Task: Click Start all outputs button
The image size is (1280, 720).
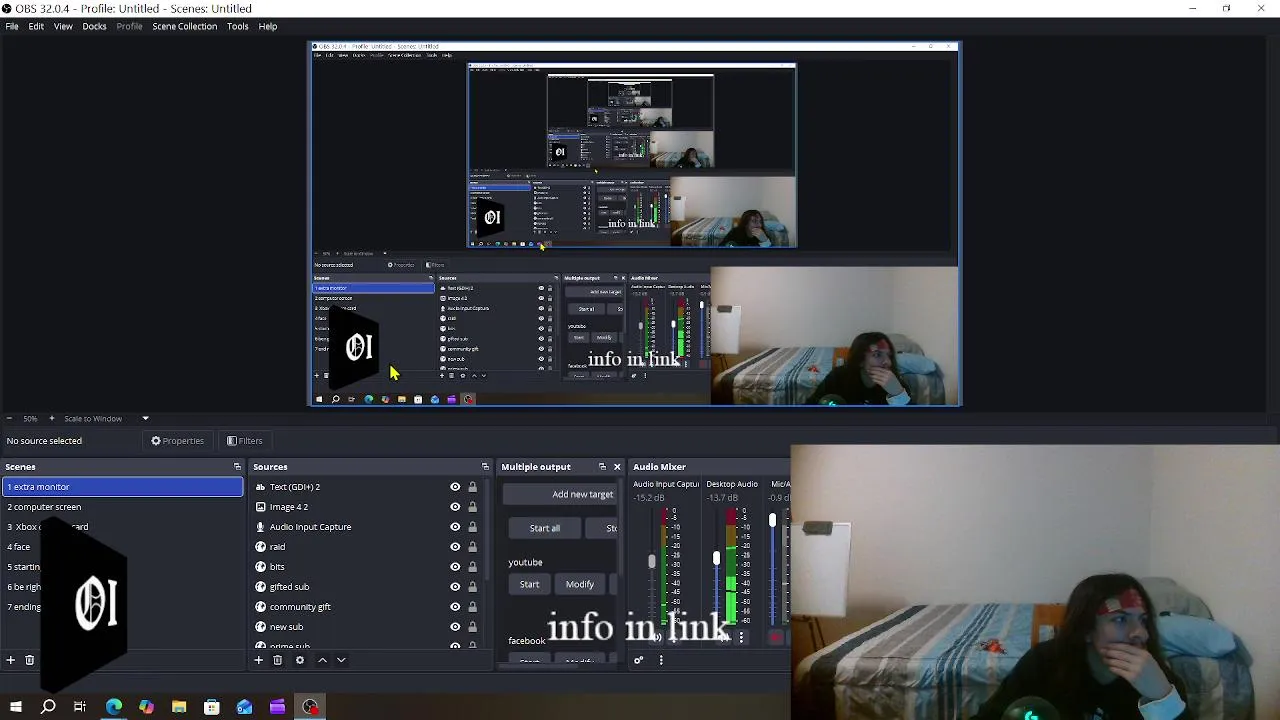Action: (x=545, y=528)
